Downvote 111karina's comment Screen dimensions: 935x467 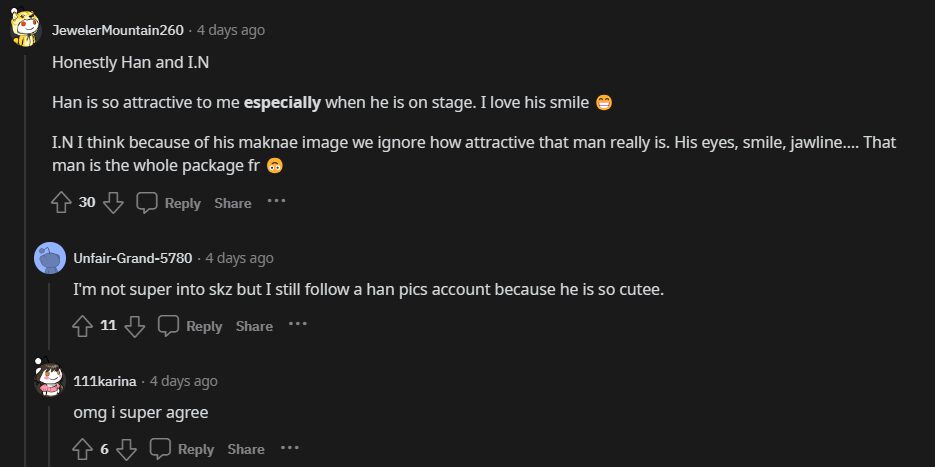point(127,449)
